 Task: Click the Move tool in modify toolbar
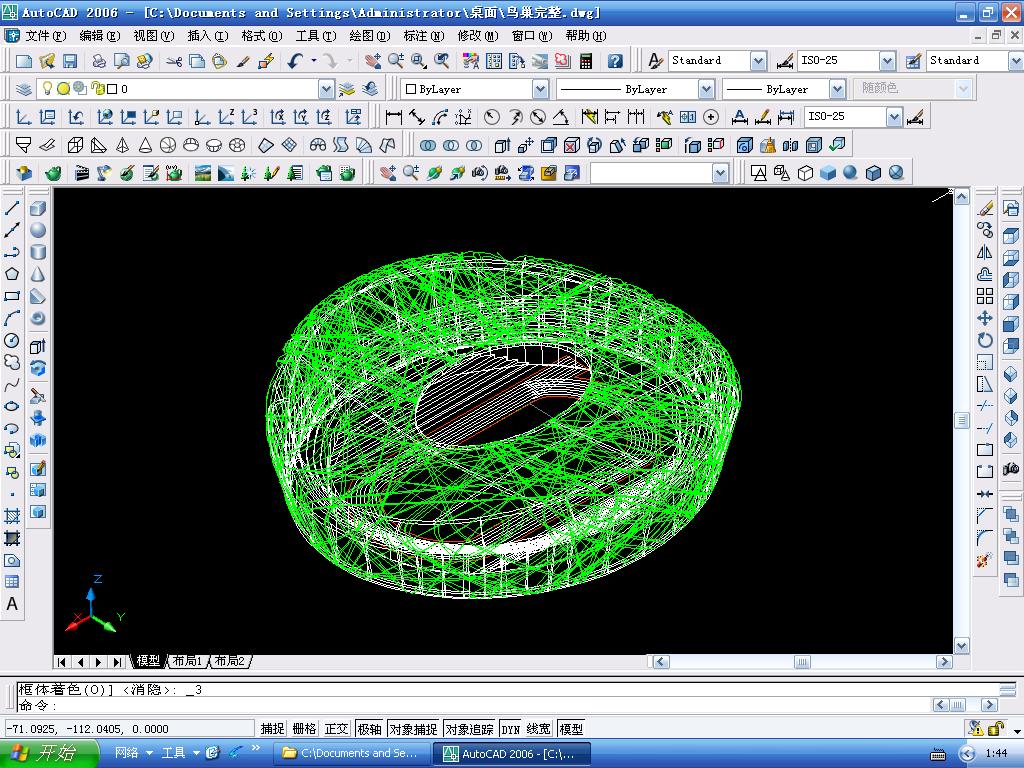click(985, 318)
